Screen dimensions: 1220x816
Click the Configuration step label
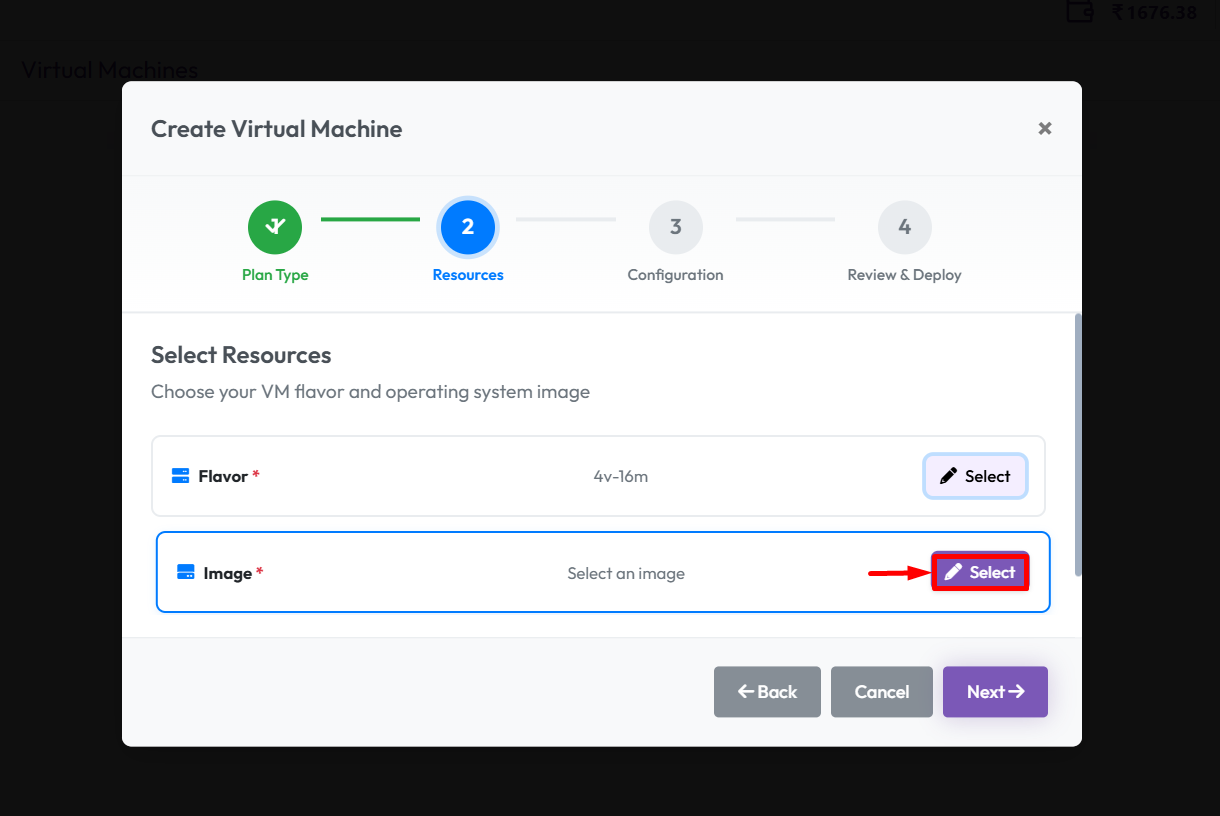[675, 275]
